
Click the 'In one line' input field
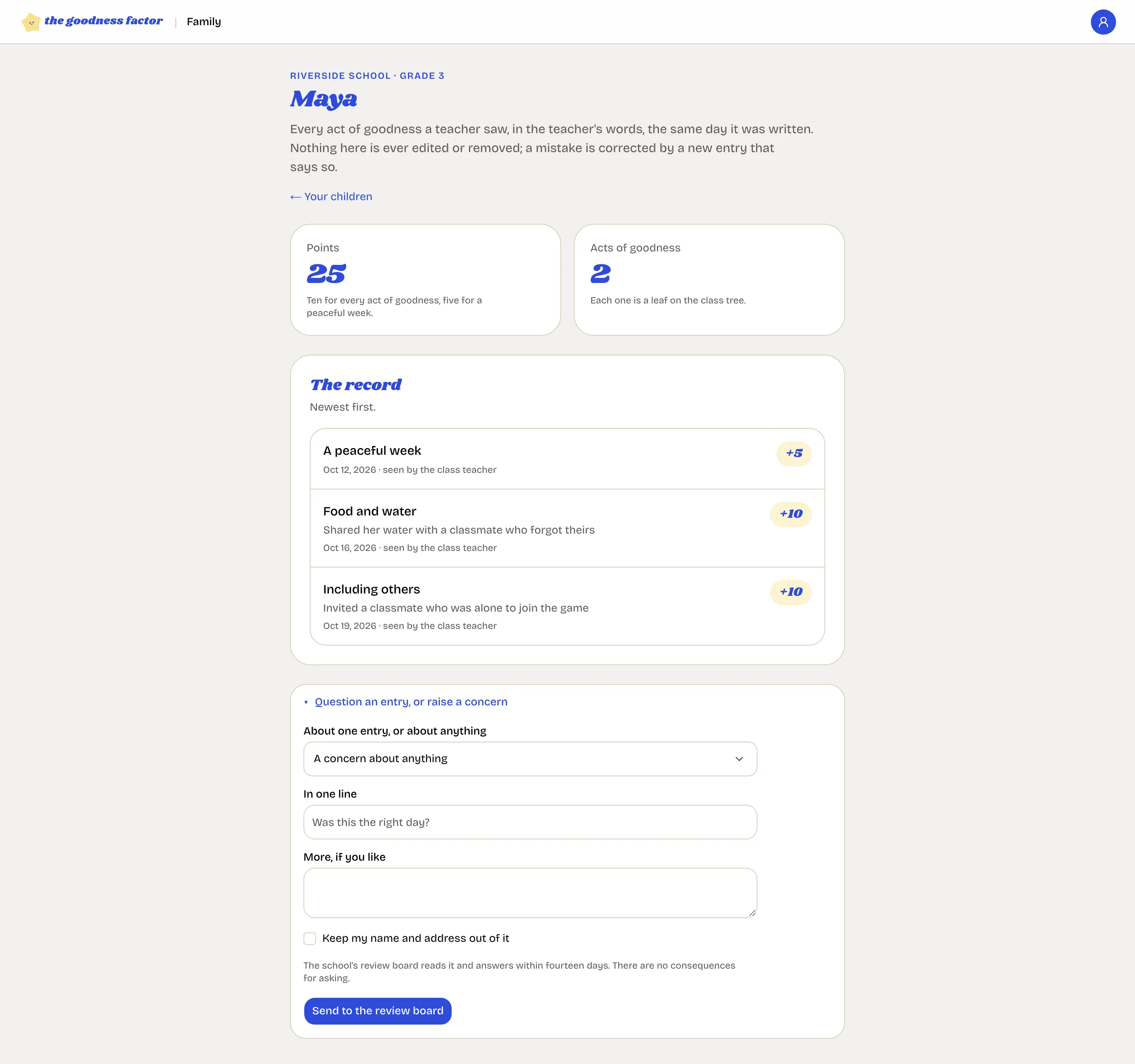(x=530, y=822)
